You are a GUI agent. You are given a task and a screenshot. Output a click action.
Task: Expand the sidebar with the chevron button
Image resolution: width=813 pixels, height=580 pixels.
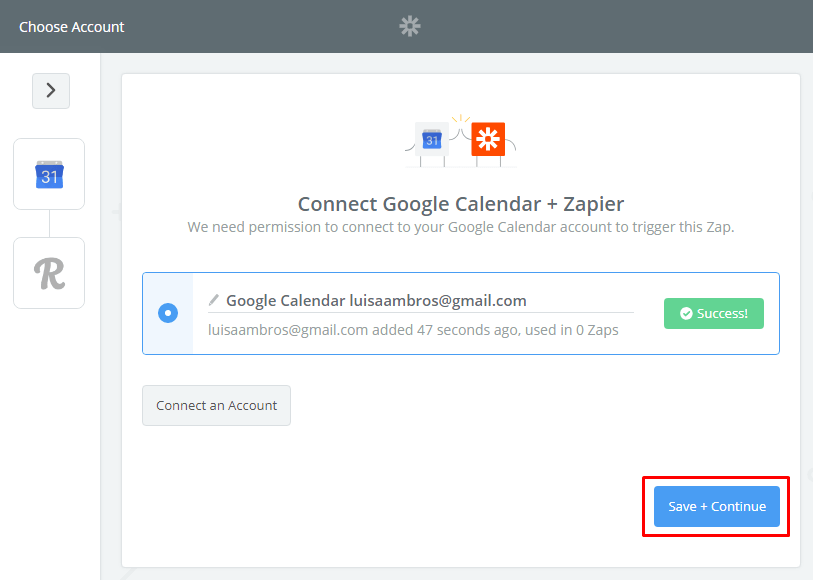50,91
